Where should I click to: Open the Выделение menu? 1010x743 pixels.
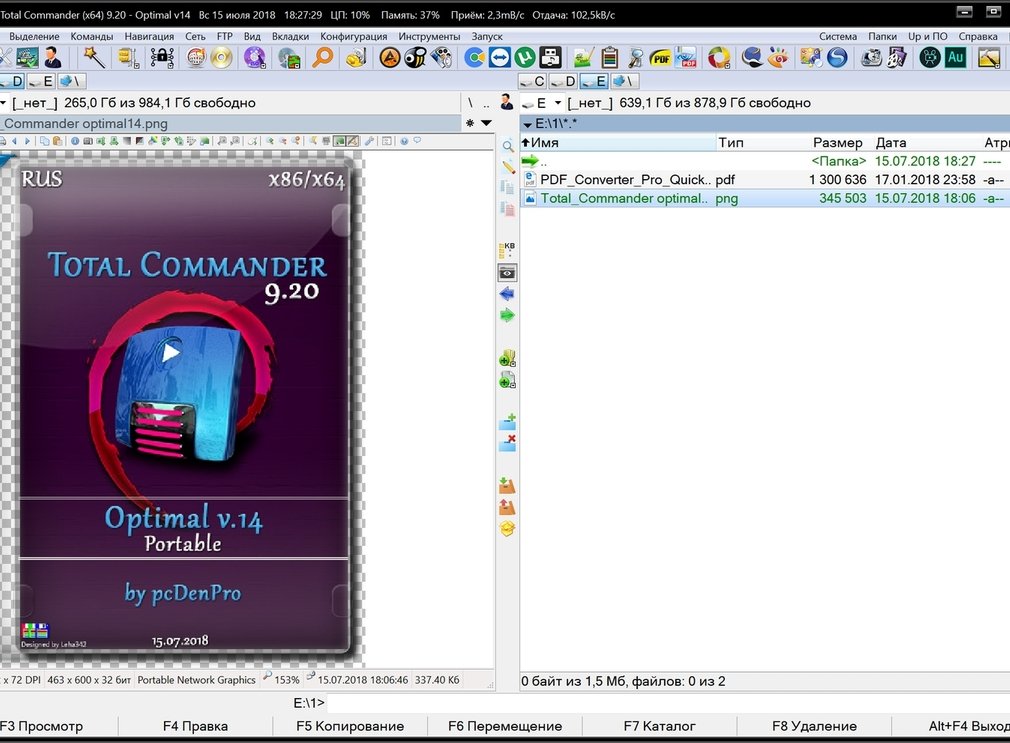pyautogui.click(x=34, y=36)
